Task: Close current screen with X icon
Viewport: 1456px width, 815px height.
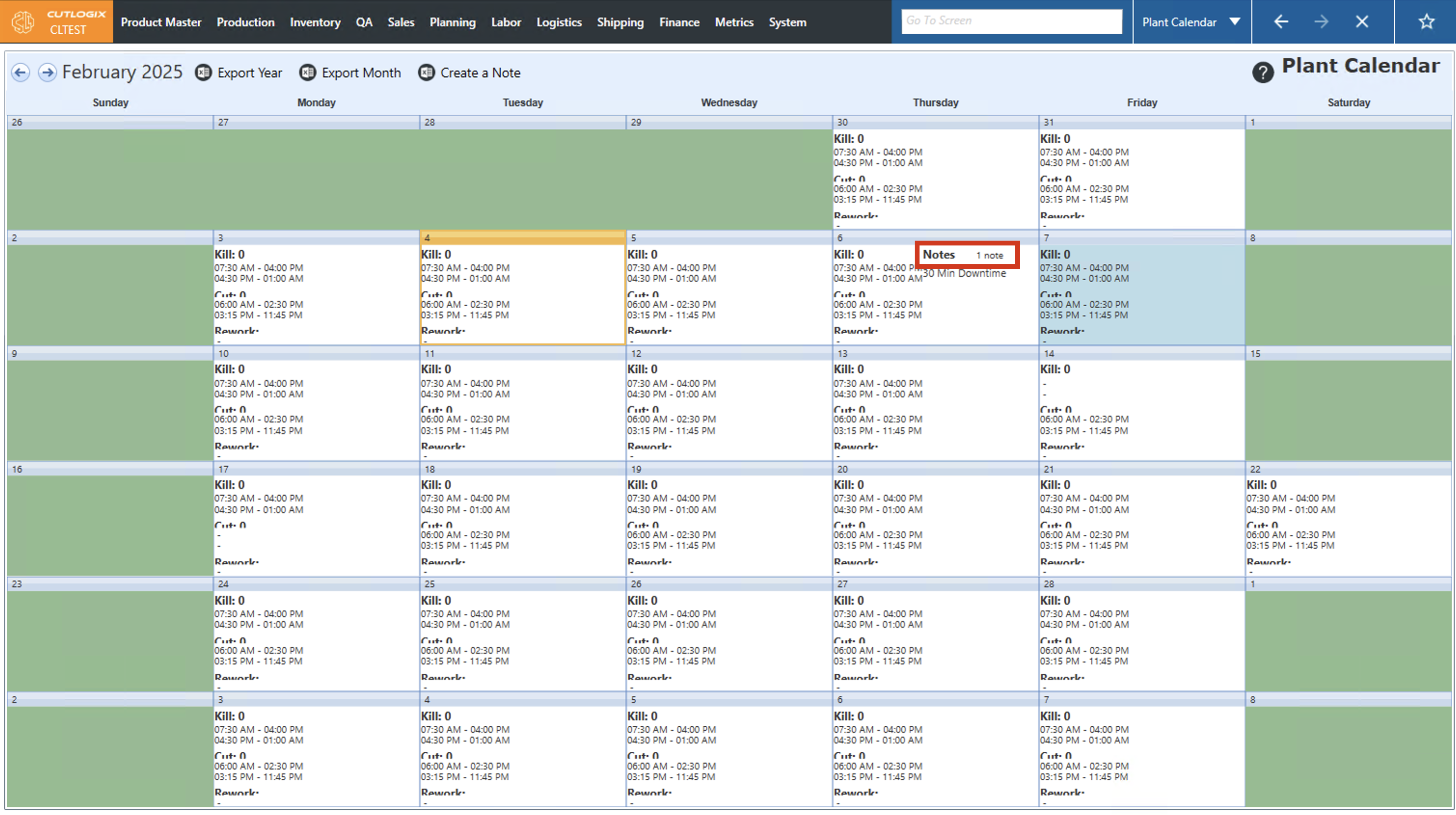Action: (1361, 22)
